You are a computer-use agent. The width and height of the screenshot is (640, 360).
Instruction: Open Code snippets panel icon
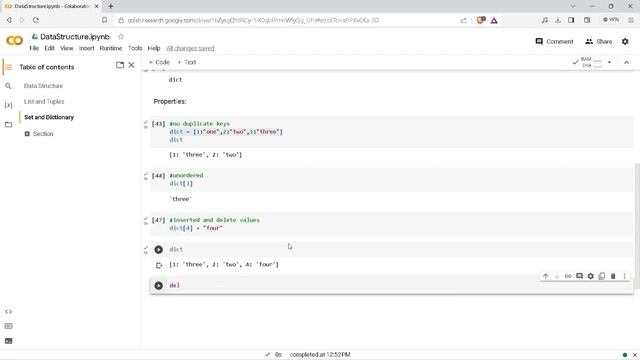point(8,312)
